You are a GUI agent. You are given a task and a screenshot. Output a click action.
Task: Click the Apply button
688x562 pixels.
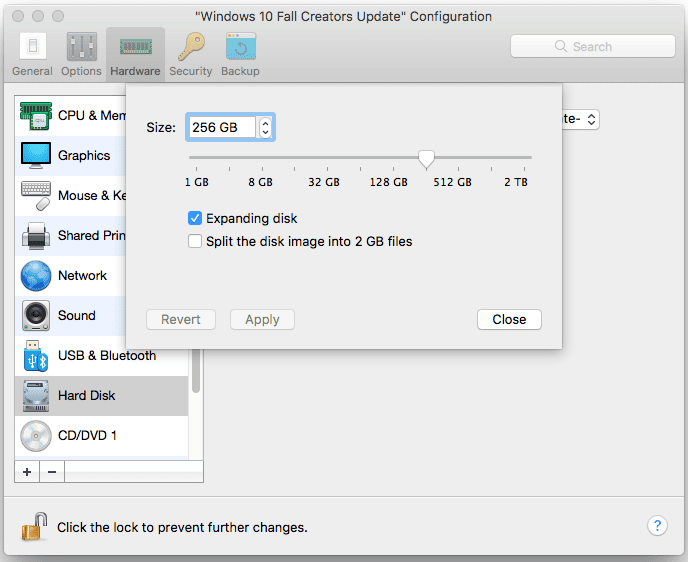(262, 319)
